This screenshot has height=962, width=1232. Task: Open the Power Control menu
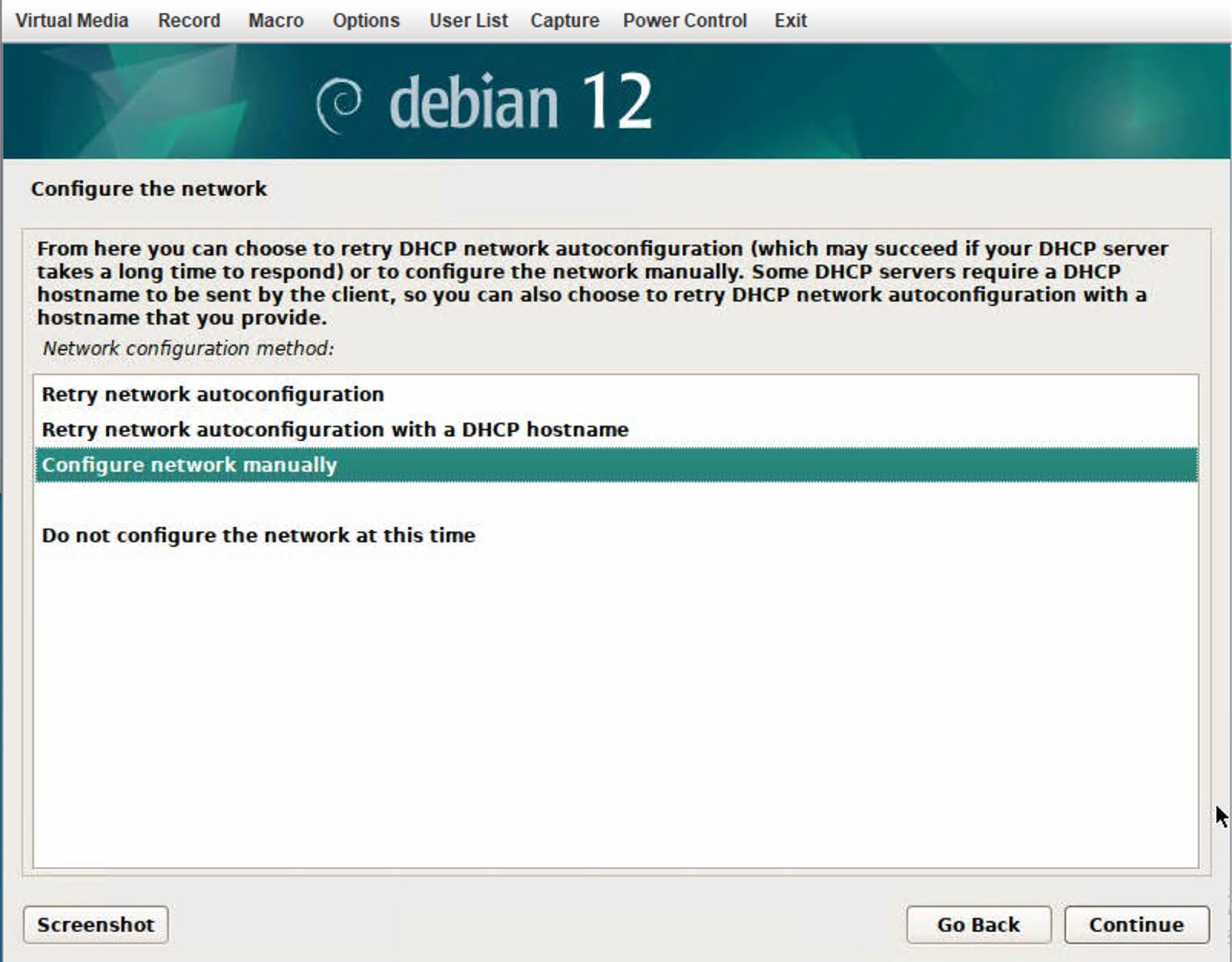coord(684,21)
